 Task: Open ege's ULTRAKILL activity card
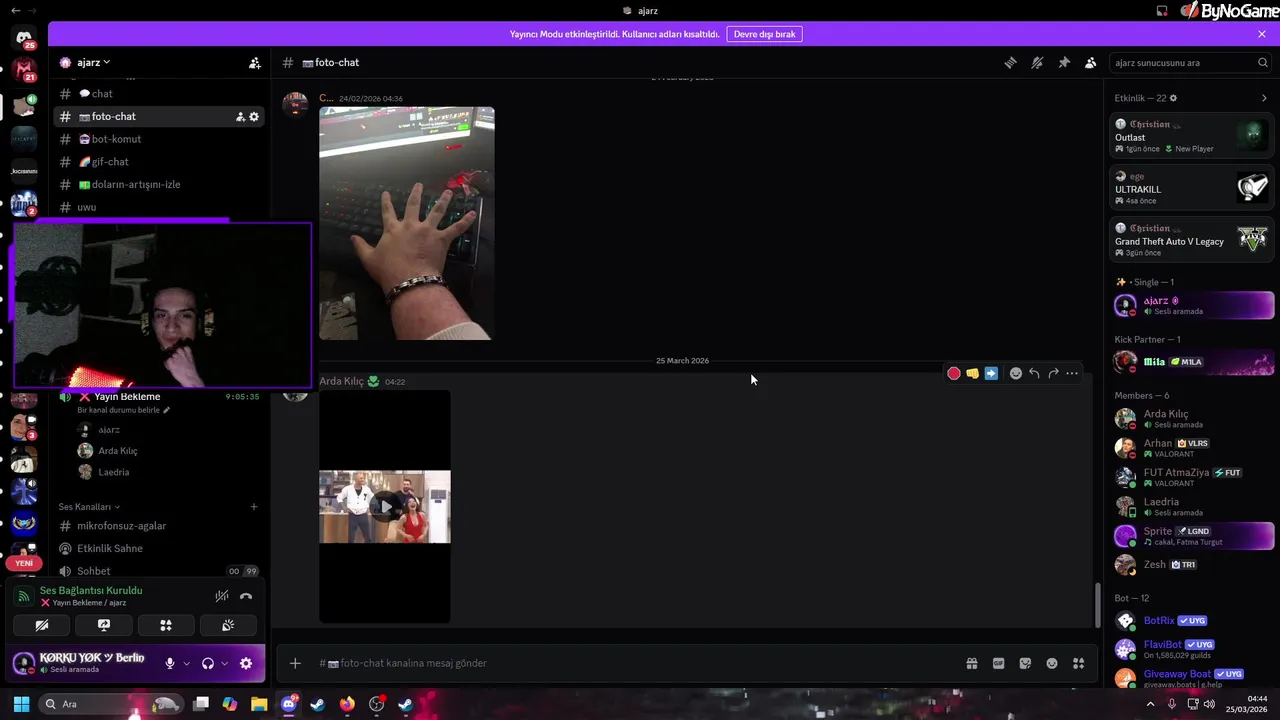click(1191, 188)
